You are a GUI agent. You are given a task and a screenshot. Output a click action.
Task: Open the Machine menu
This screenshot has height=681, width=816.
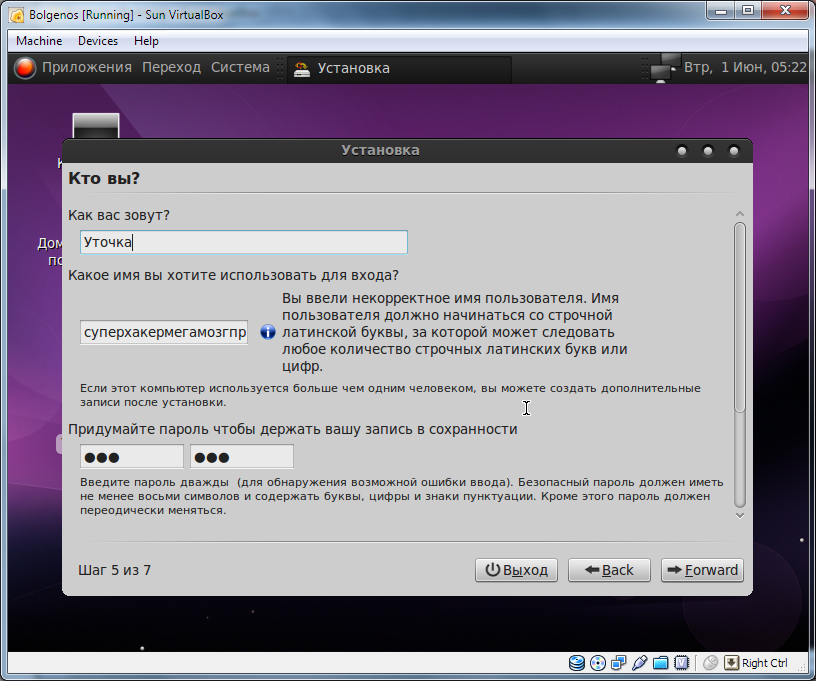coord(39,41)
